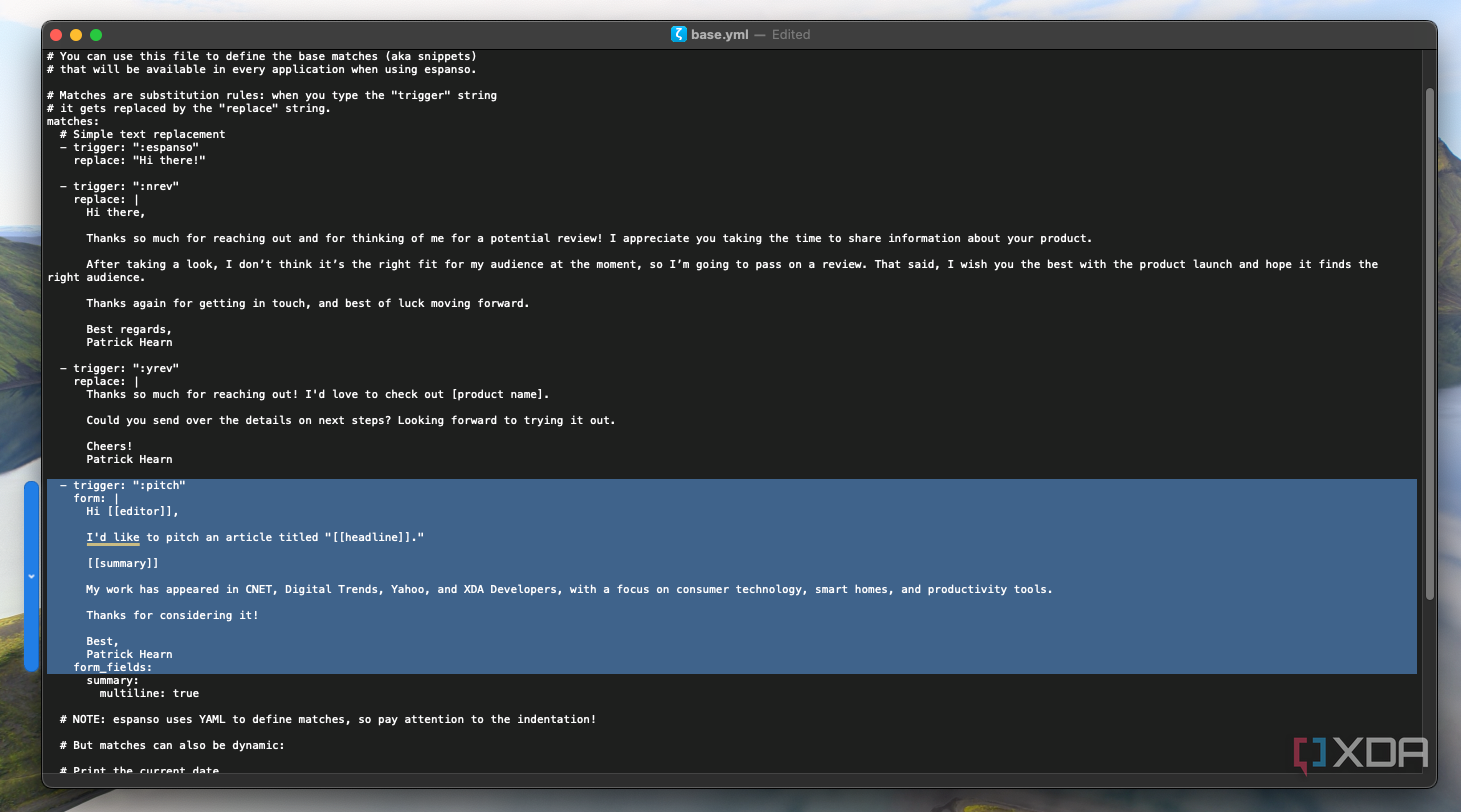Open the Edited document status dropdown
The height and width of the screenshot is (812, 1461).
(791, 34)
